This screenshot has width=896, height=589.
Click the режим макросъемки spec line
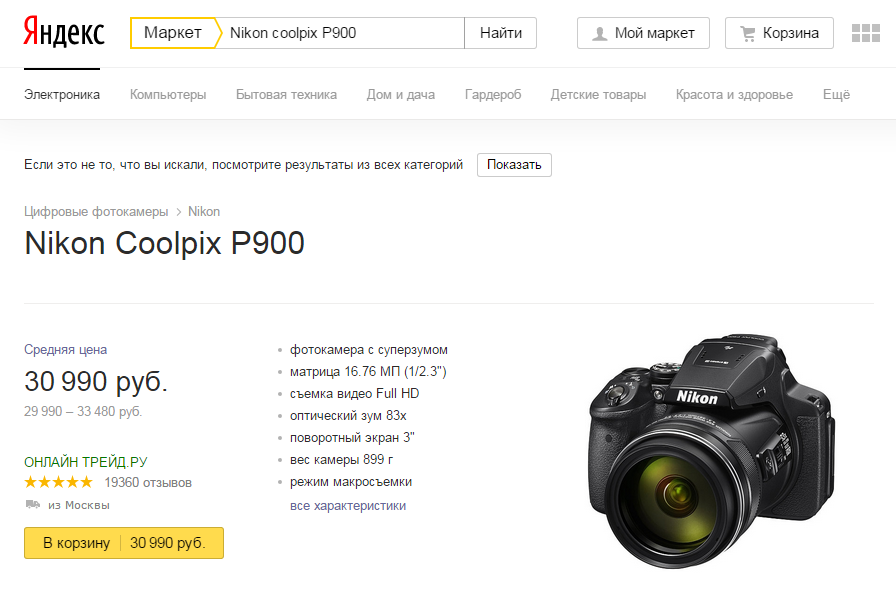[x=351, y=482]
